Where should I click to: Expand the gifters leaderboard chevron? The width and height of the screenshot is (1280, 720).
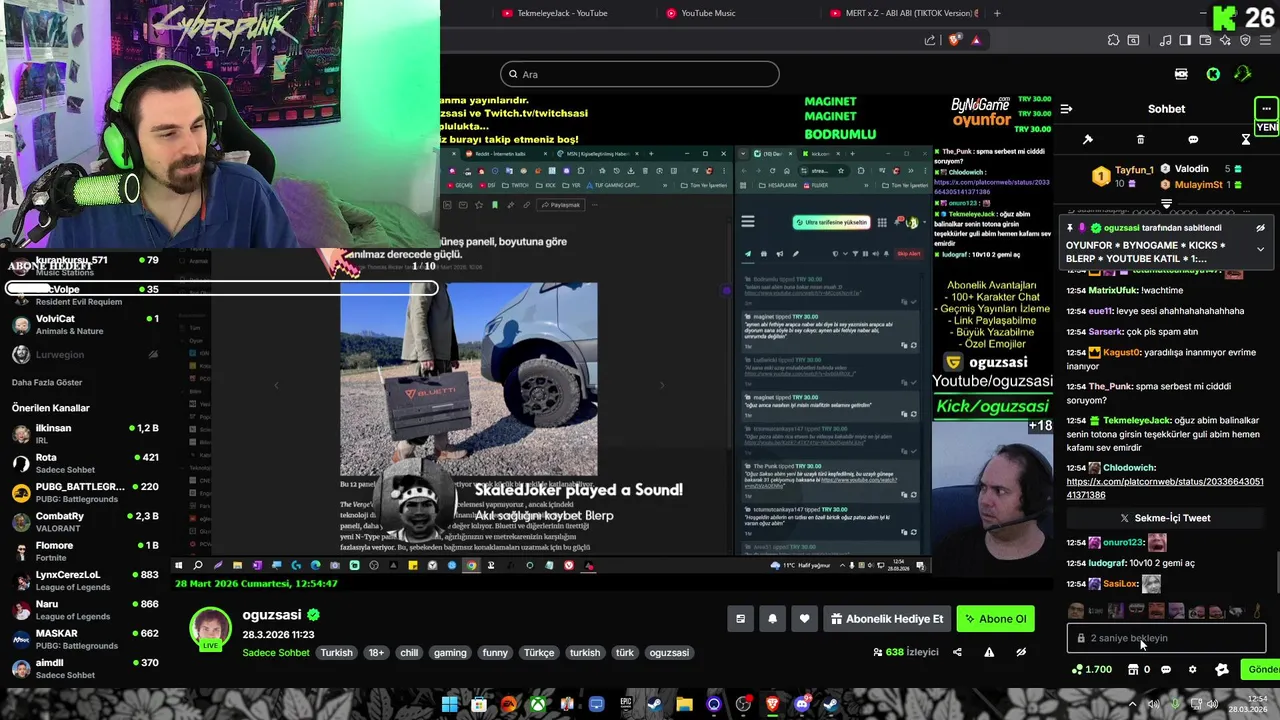click(x=1166, y=203)
